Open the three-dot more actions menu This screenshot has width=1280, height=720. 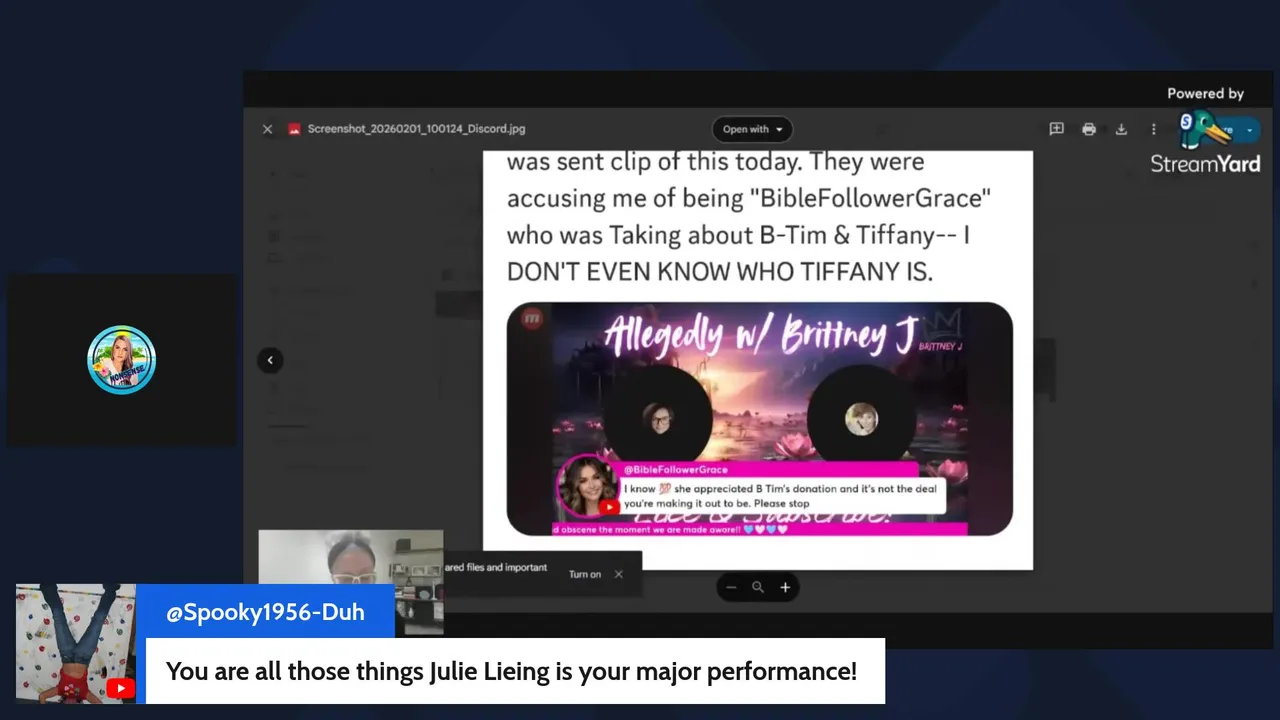point(1153,129)
